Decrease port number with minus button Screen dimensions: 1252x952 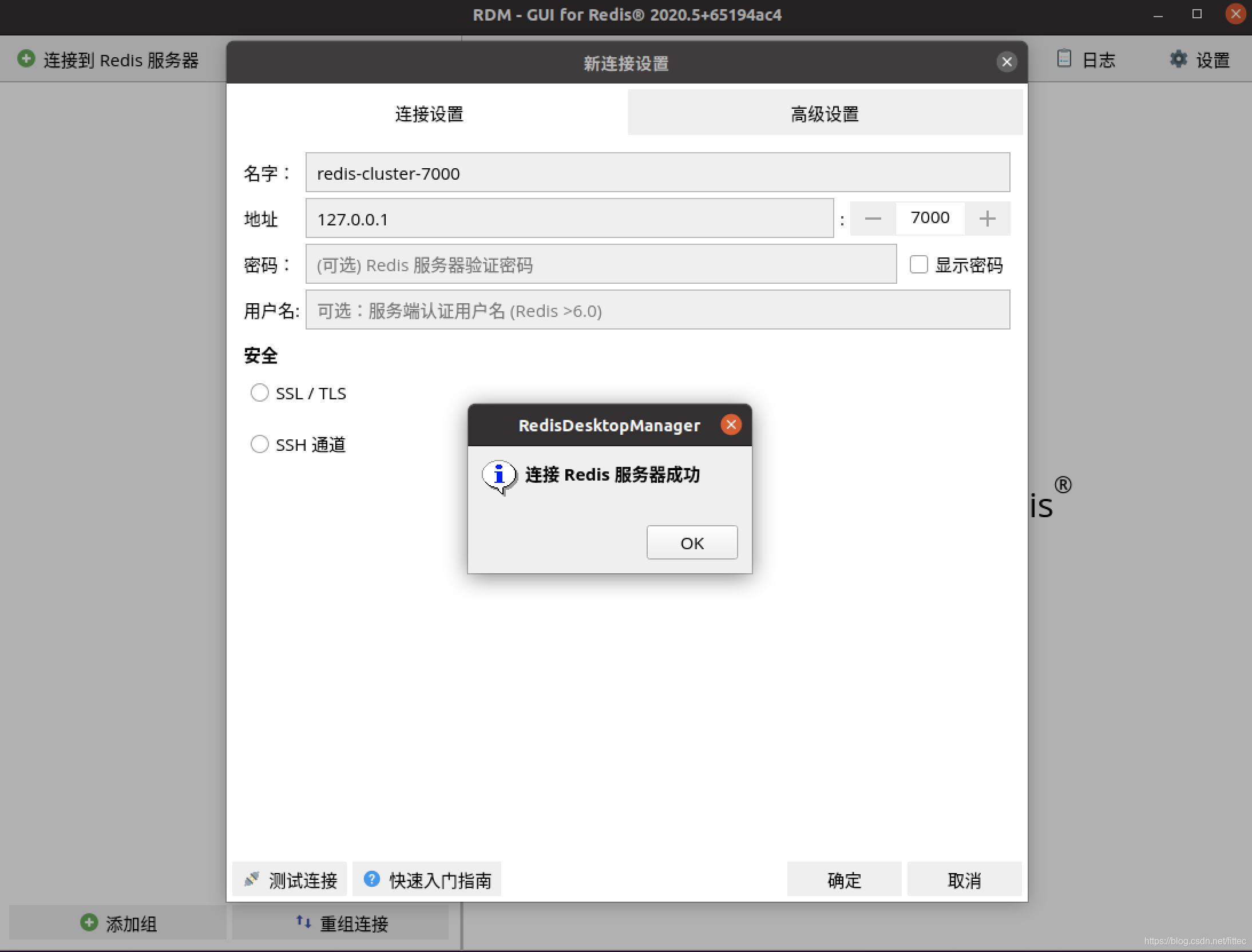[873, 218]
